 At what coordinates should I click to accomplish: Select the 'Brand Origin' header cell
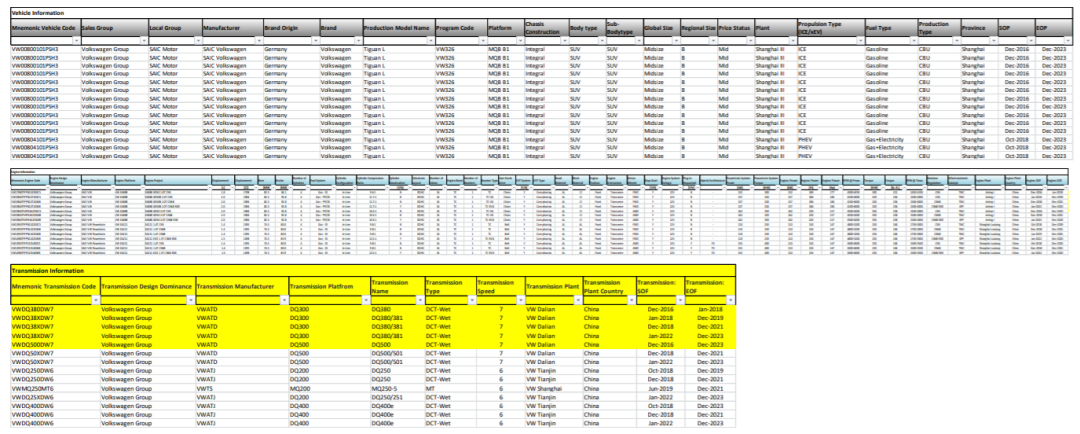[291, 28]
